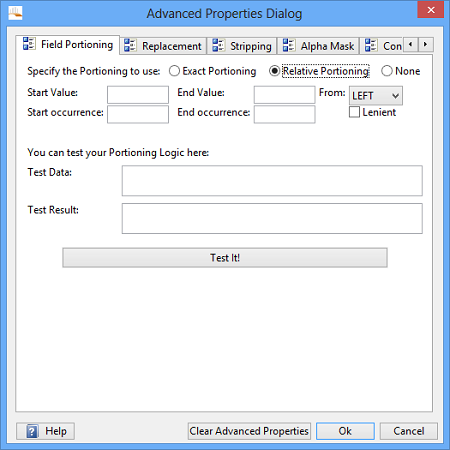Click the Alpha Mask tab icon
The height and width of the screenshot is (450, 450).
coord(289,45)
